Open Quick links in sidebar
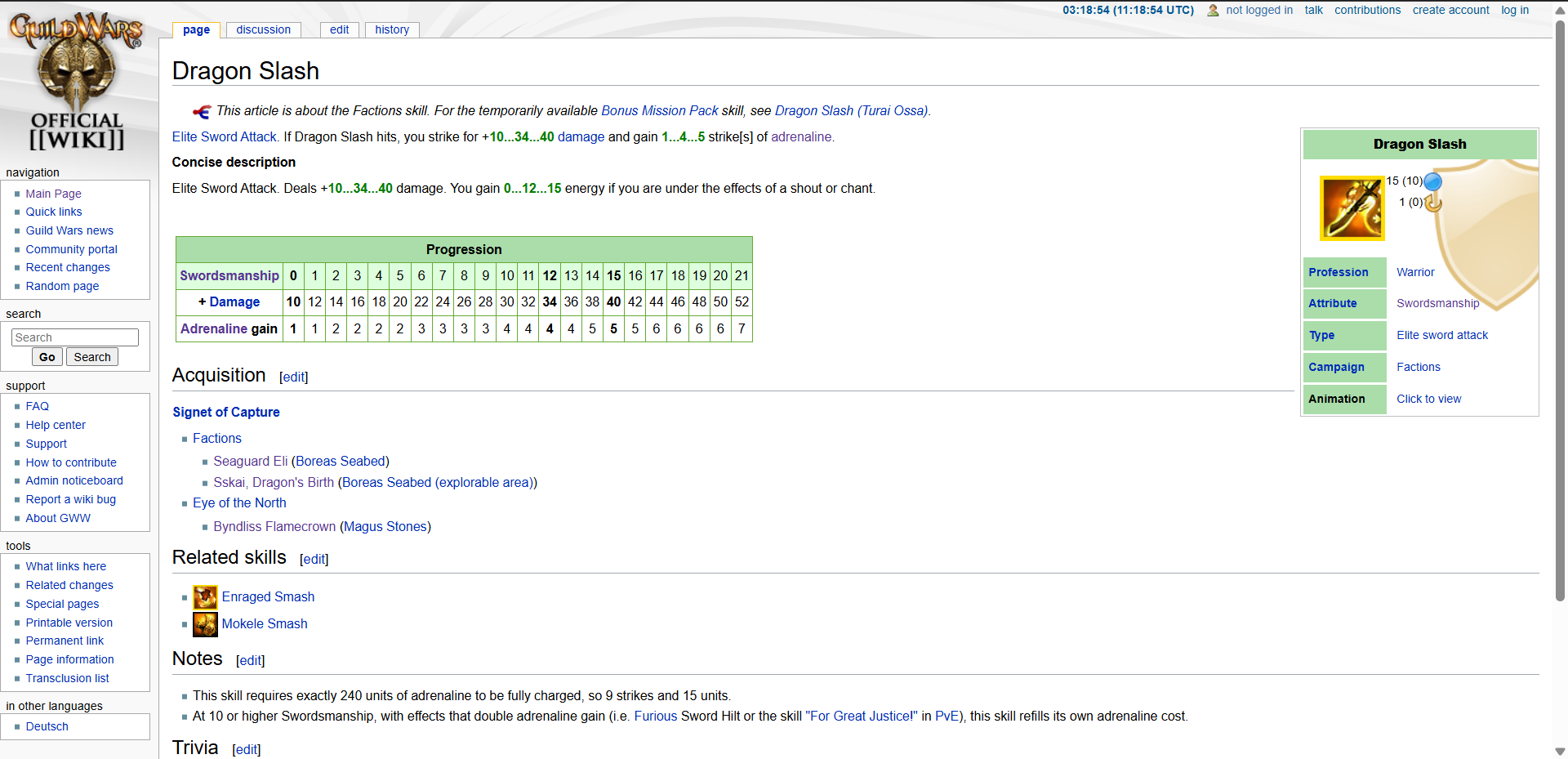1568x759 pixels. tap(54, 212)
